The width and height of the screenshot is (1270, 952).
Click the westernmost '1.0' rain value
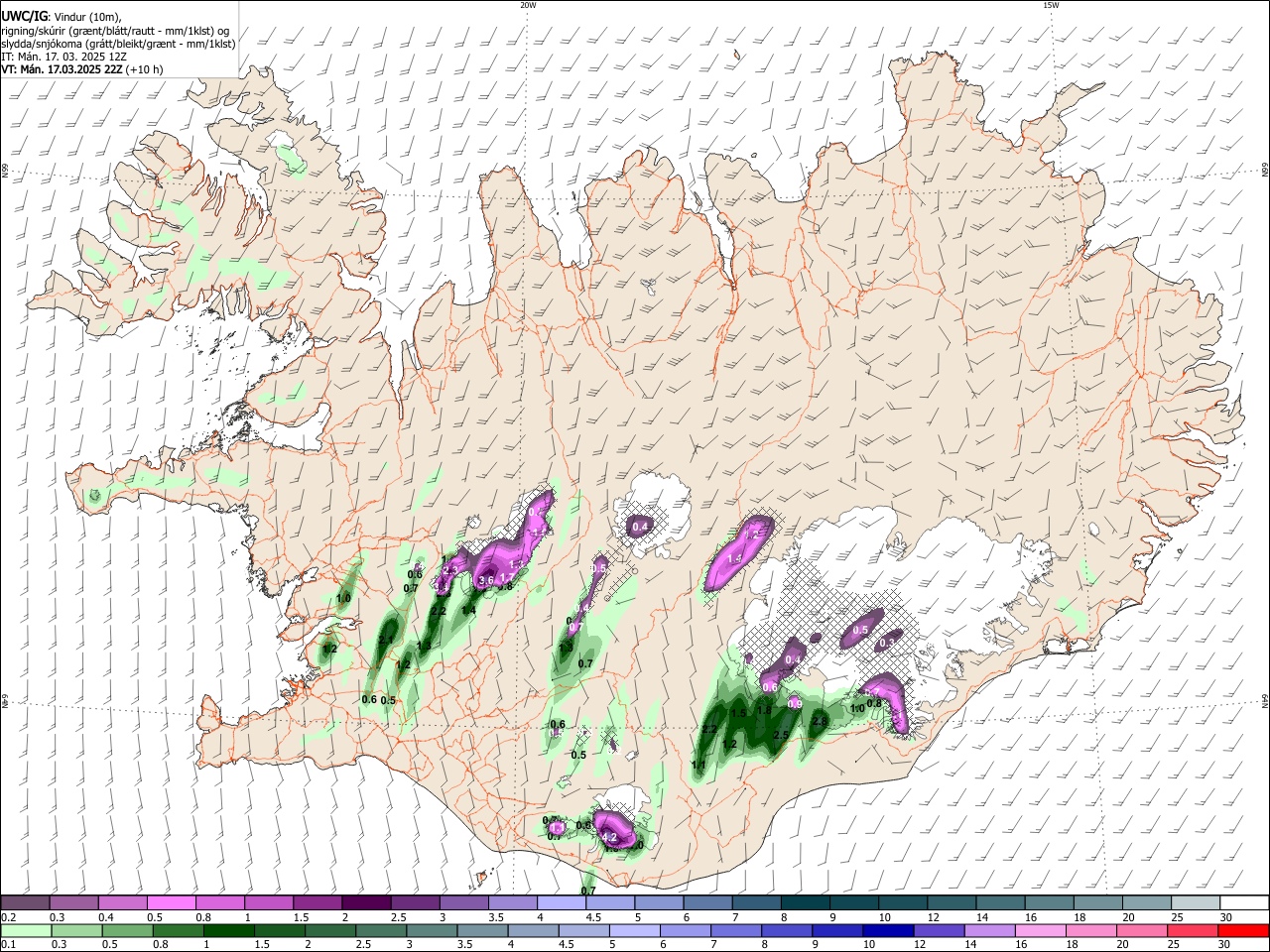[343, 599]
